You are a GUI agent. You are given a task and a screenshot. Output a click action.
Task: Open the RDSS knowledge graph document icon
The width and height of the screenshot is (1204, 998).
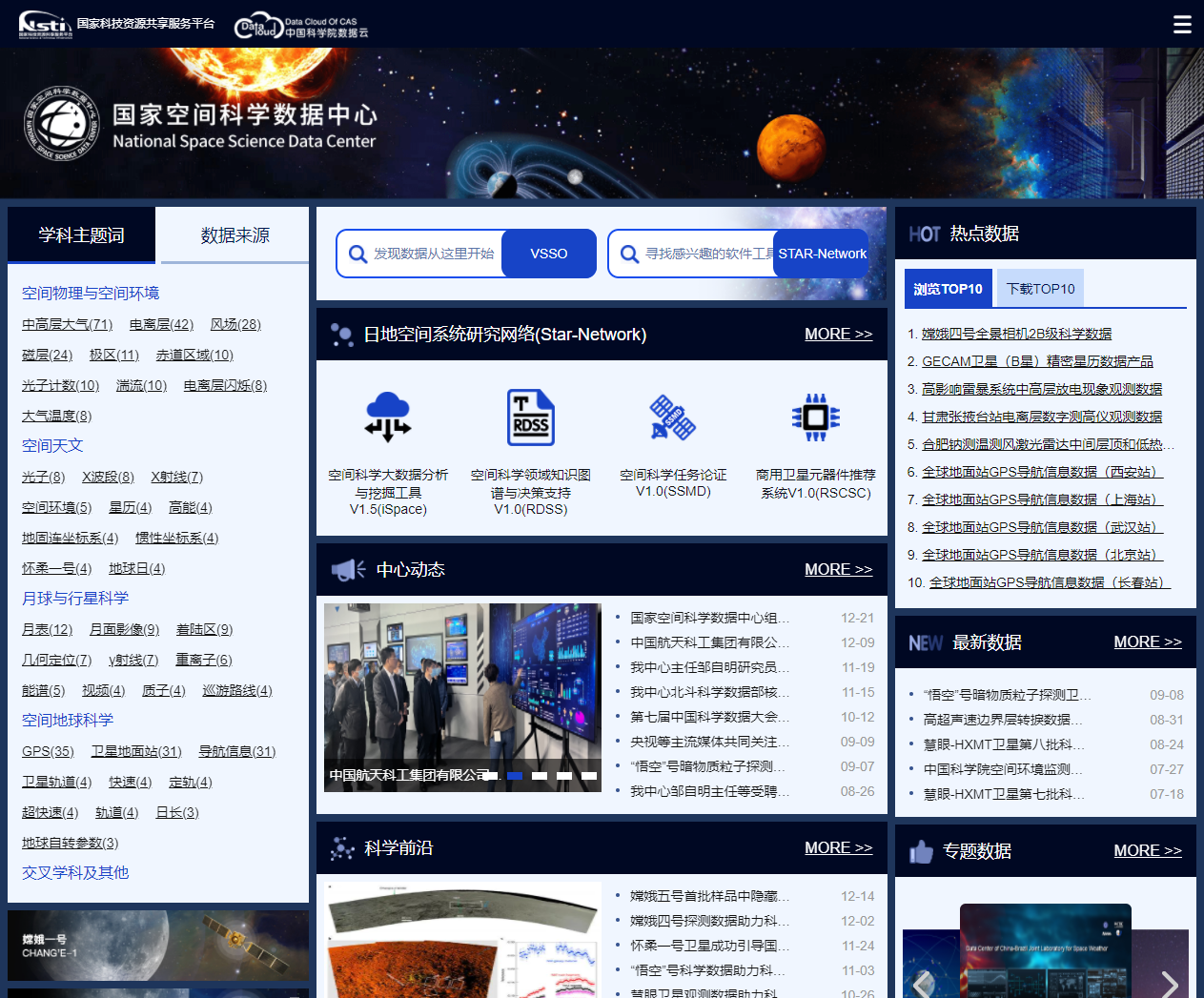click(531, 418)
